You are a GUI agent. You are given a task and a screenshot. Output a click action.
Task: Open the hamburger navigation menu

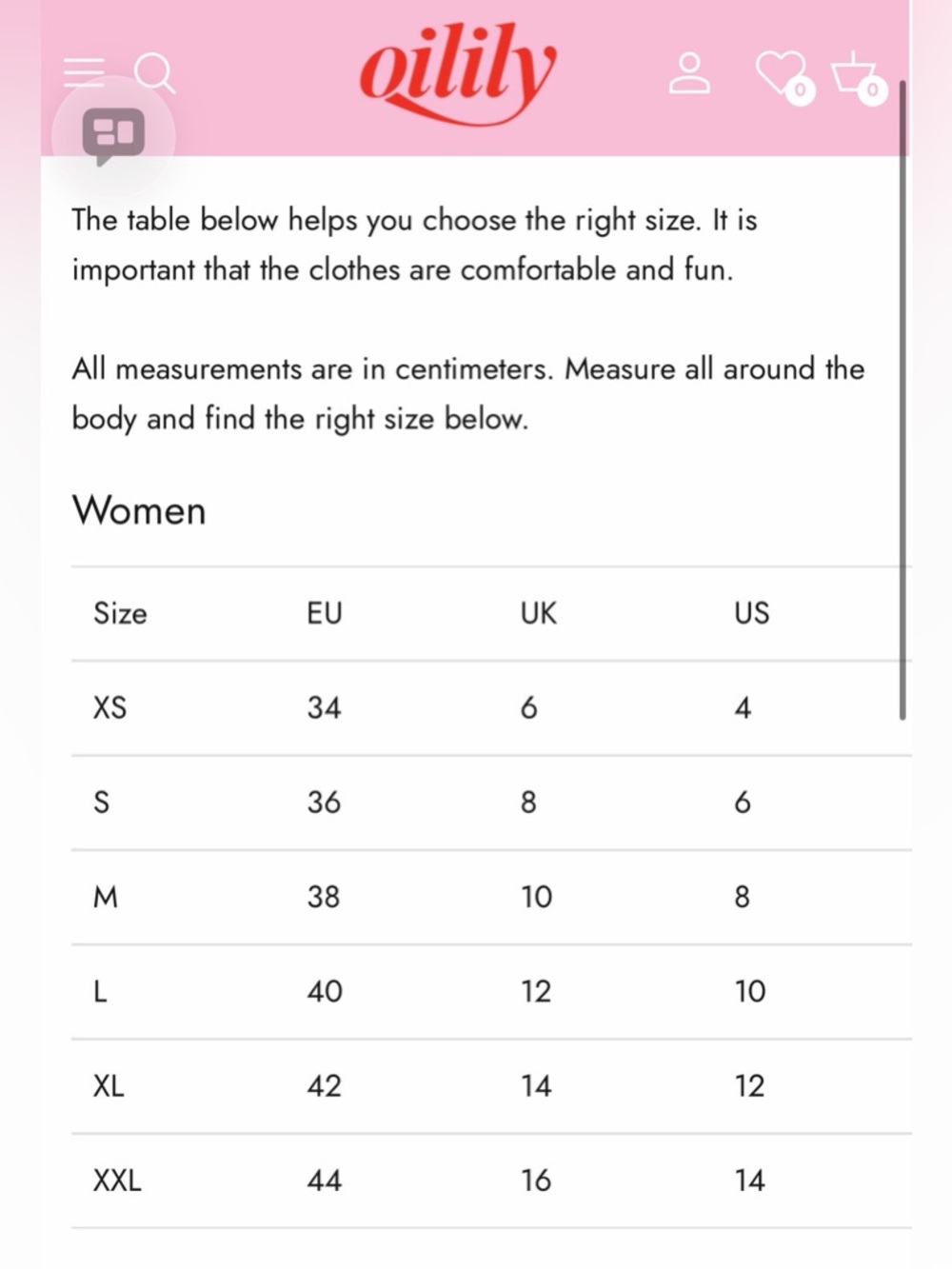pos(84,72)
